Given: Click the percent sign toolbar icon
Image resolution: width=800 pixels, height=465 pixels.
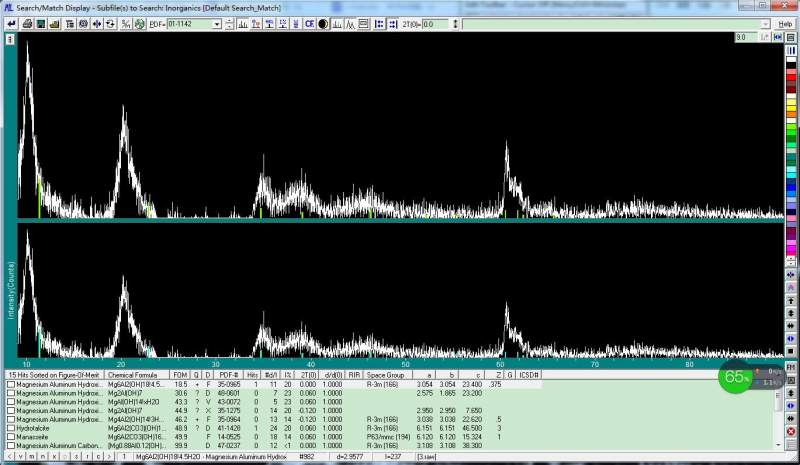Looking at the screenshot, I should coord(124,23).
